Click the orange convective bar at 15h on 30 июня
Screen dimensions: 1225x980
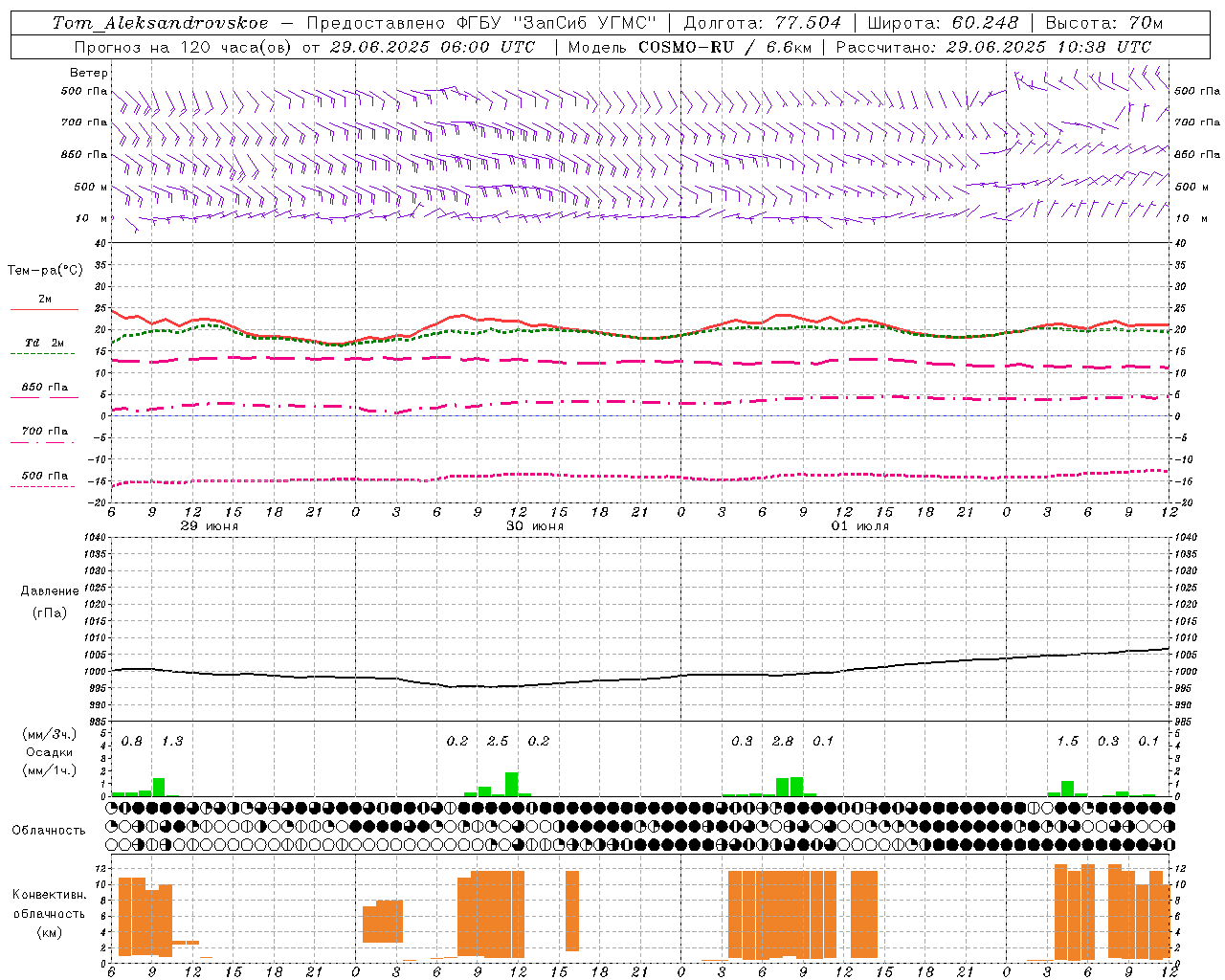[572, 911]
